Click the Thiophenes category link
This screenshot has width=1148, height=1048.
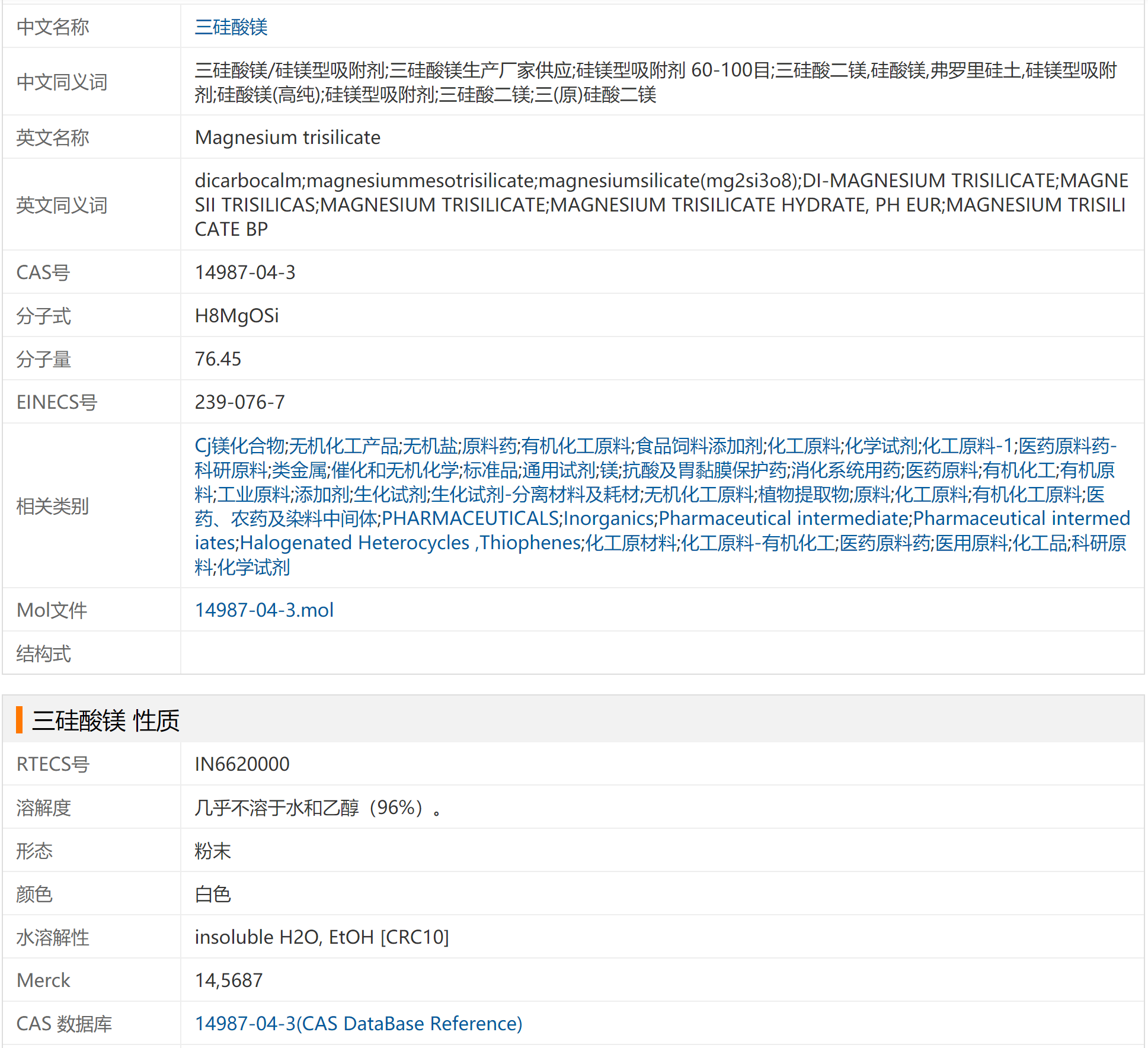(x=530, y=543)
